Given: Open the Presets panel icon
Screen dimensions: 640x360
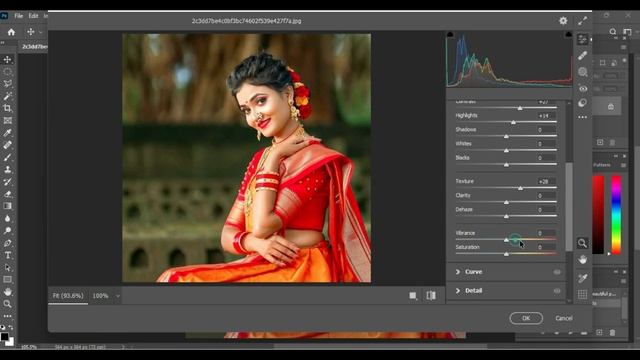Looking at the screenshot, I should 582,102.
